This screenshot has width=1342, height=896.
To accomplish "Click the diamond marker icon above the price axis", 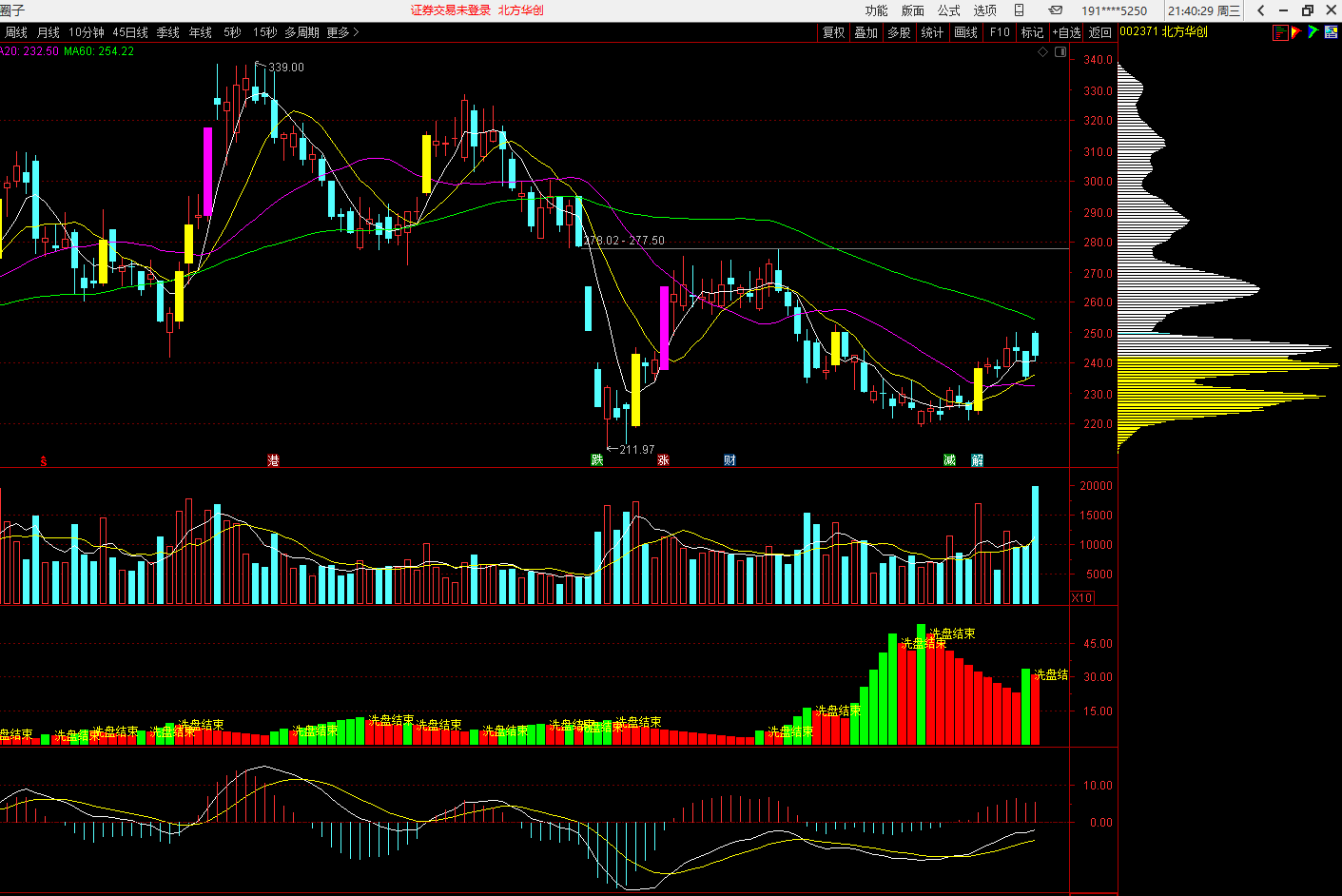I will [x=1043, y=51].
